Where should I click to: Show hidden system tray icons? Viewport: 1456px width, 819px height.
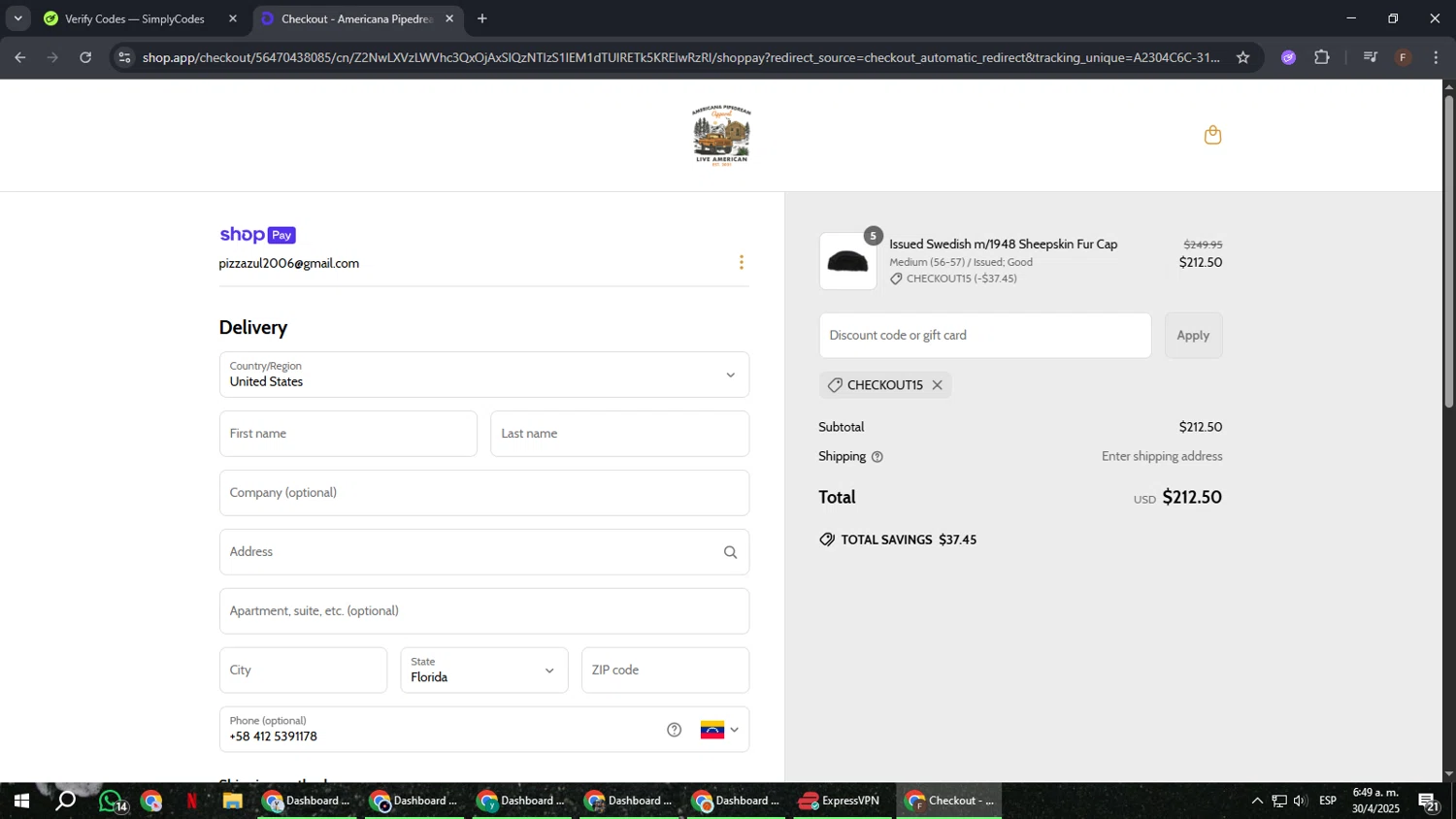[x=1257, y=802]
